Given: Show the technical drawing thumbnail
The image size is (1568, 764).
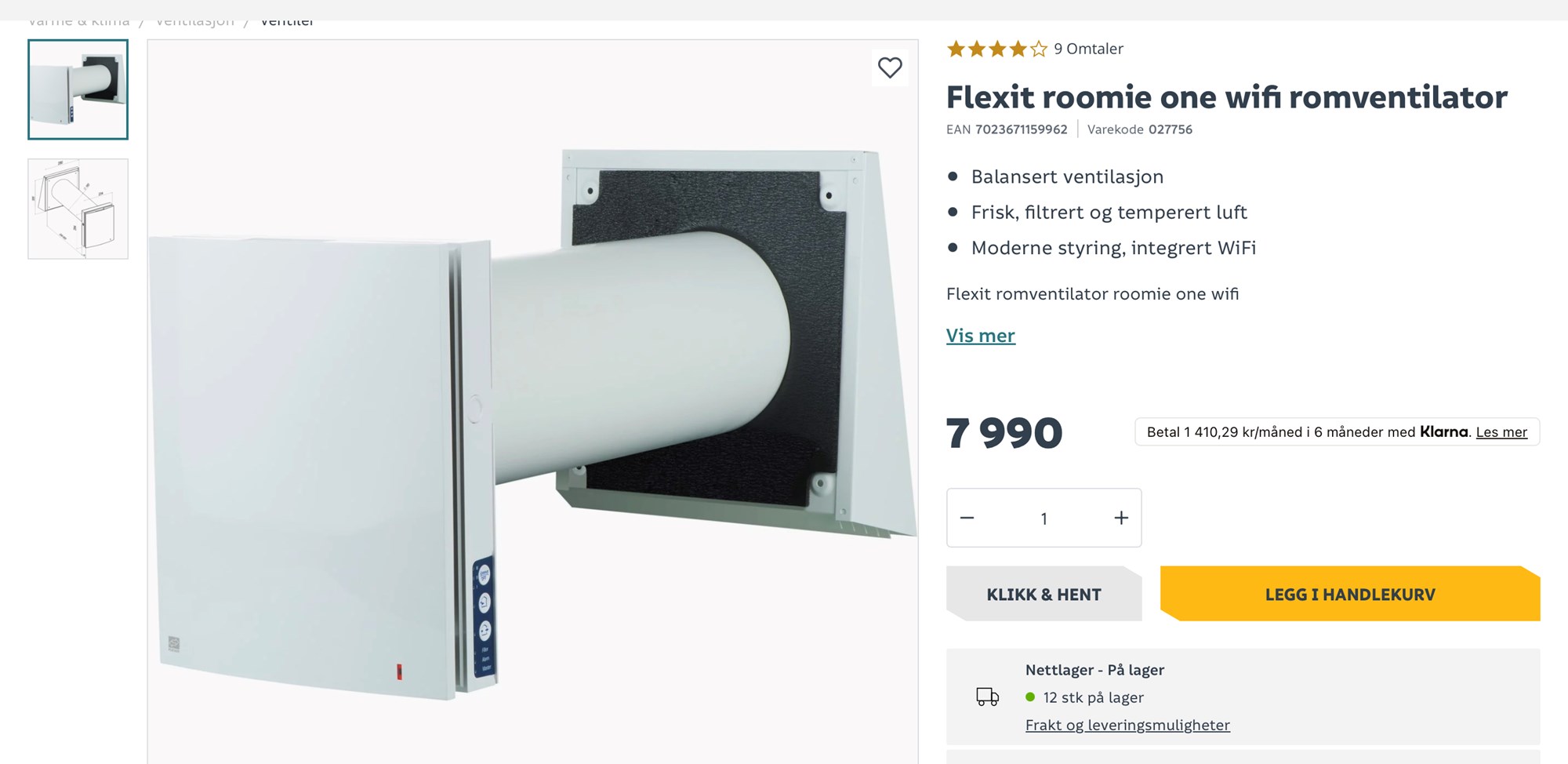Looking at the screenshot, I should [x=78, y=209].
